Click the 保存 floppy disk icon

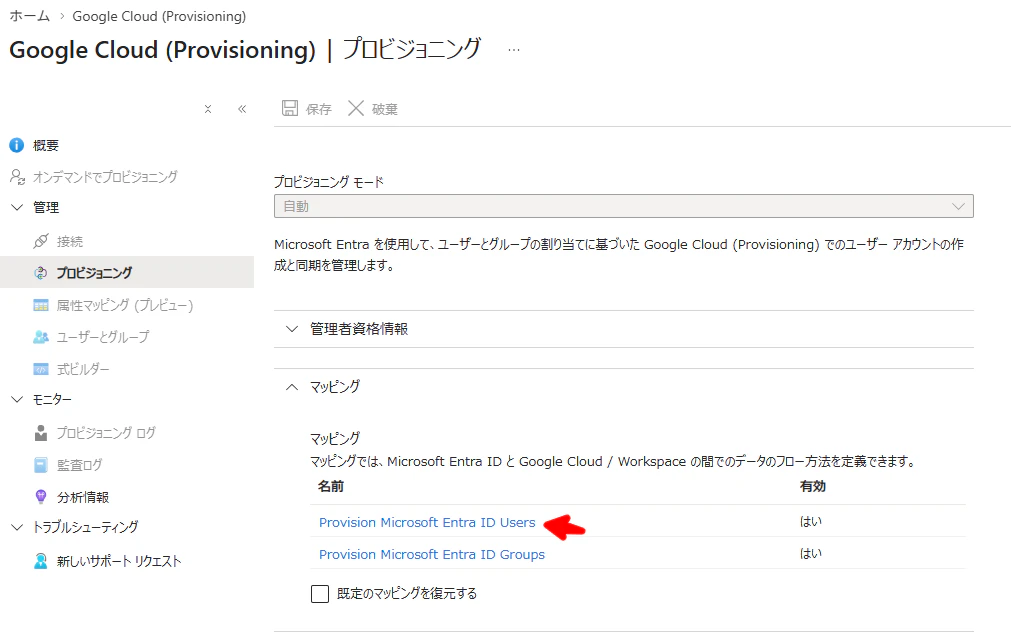click(290, 108)
